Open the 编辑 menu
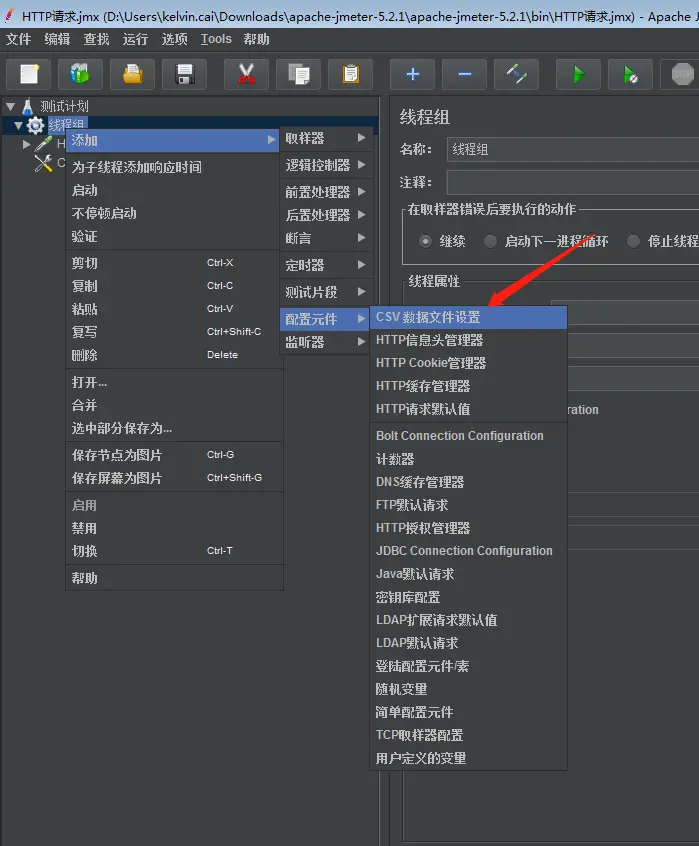Viewport: 699px width, 846px height. [x=57, y=39]
